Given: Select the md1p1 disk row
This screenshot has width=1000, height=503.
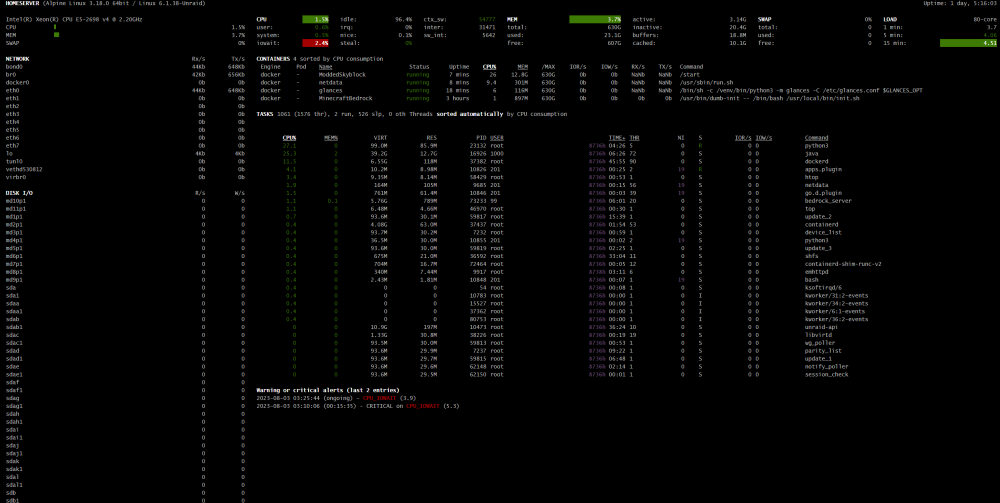Looking at the screenshot, I should 125,217.
